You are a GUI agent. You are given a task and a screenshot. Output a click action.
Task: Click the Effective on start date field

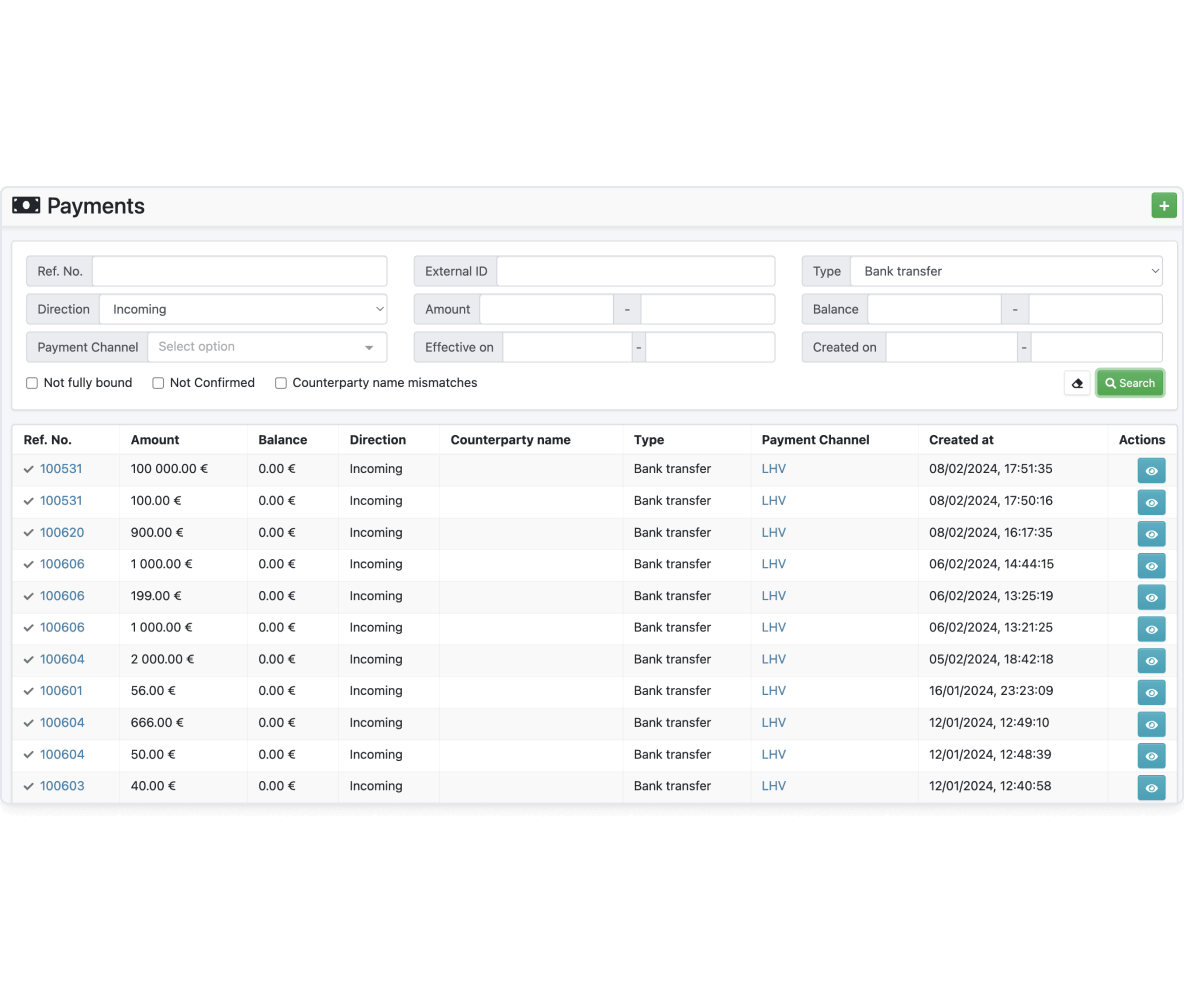point(568,347)
